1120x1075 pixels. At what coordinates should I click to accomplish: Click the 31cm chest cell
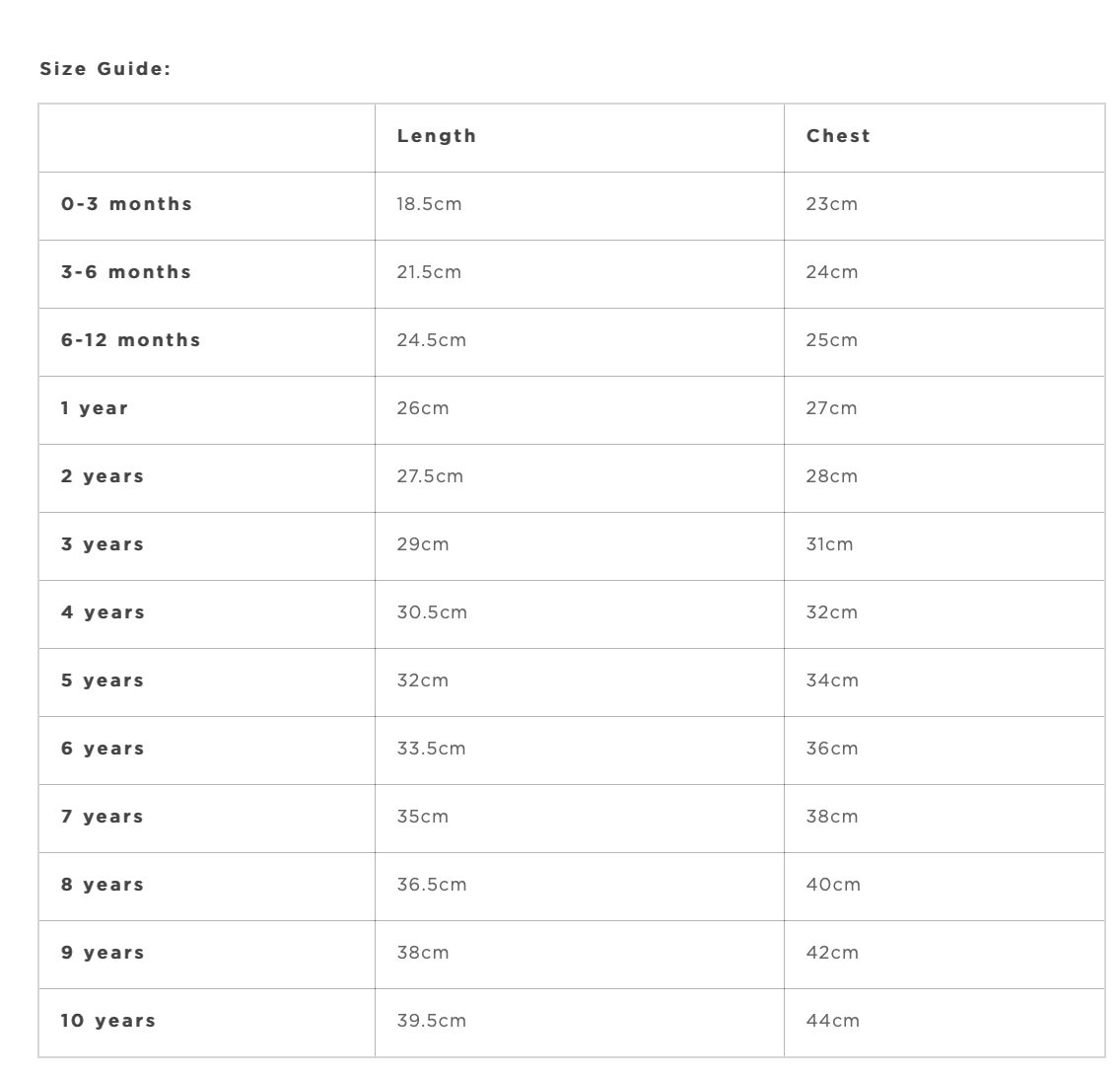click(x=830, y=544)
